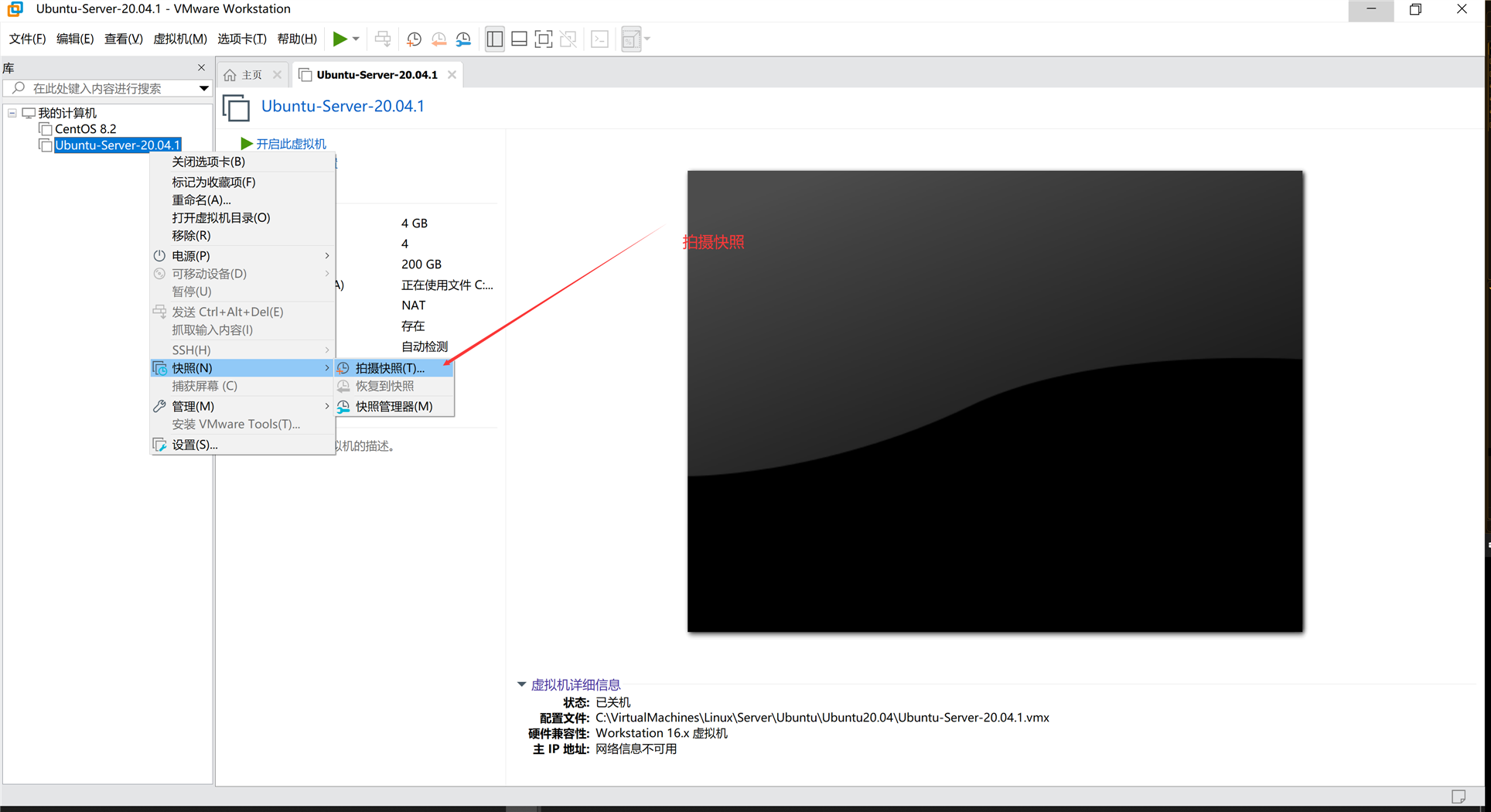
Task: Click the status bar message icon
Action: point(1458,797)
